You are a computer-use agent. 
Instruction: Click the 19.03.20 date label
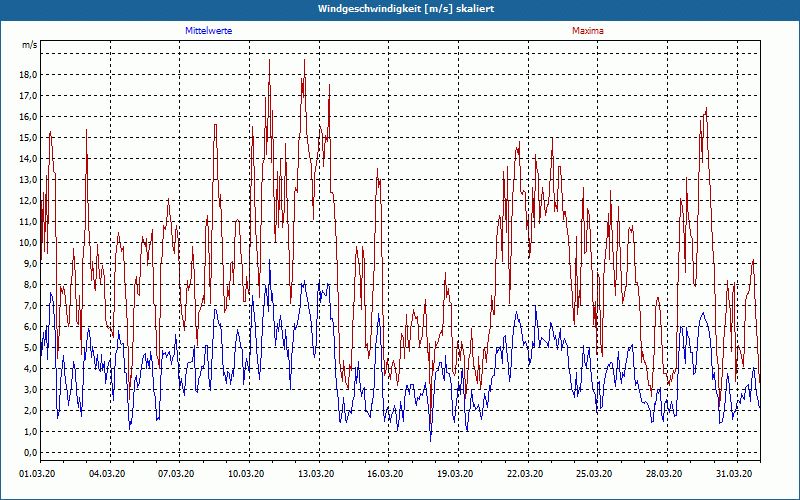(455, 474)
